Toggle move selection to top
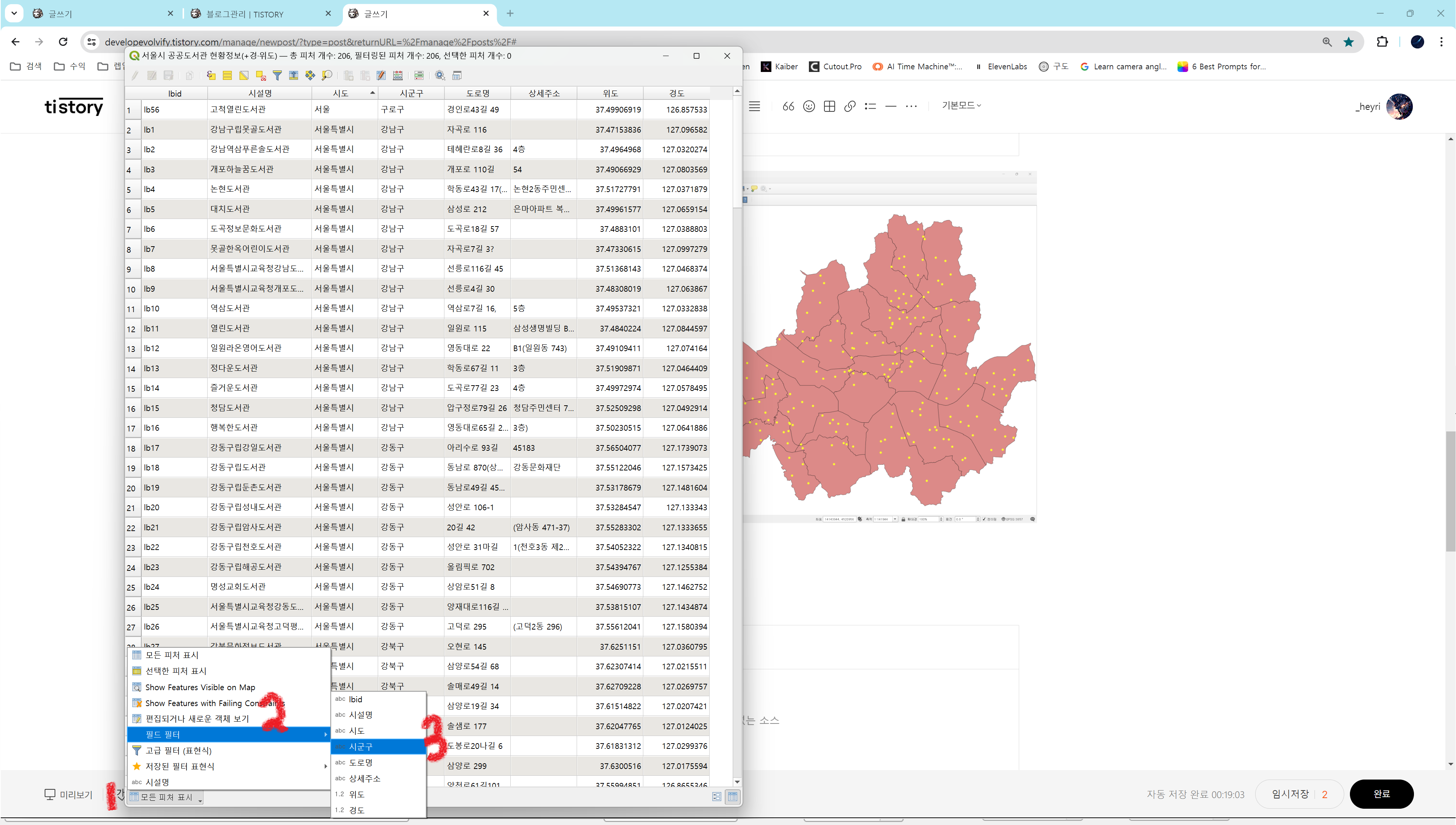 (294, 75)
